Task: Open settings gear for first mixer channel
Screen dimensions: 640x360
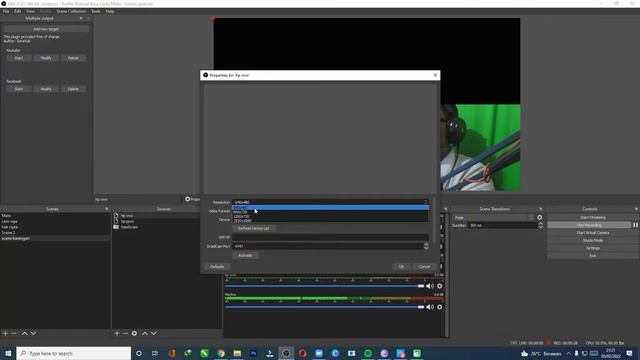Action: pos(440,286)
